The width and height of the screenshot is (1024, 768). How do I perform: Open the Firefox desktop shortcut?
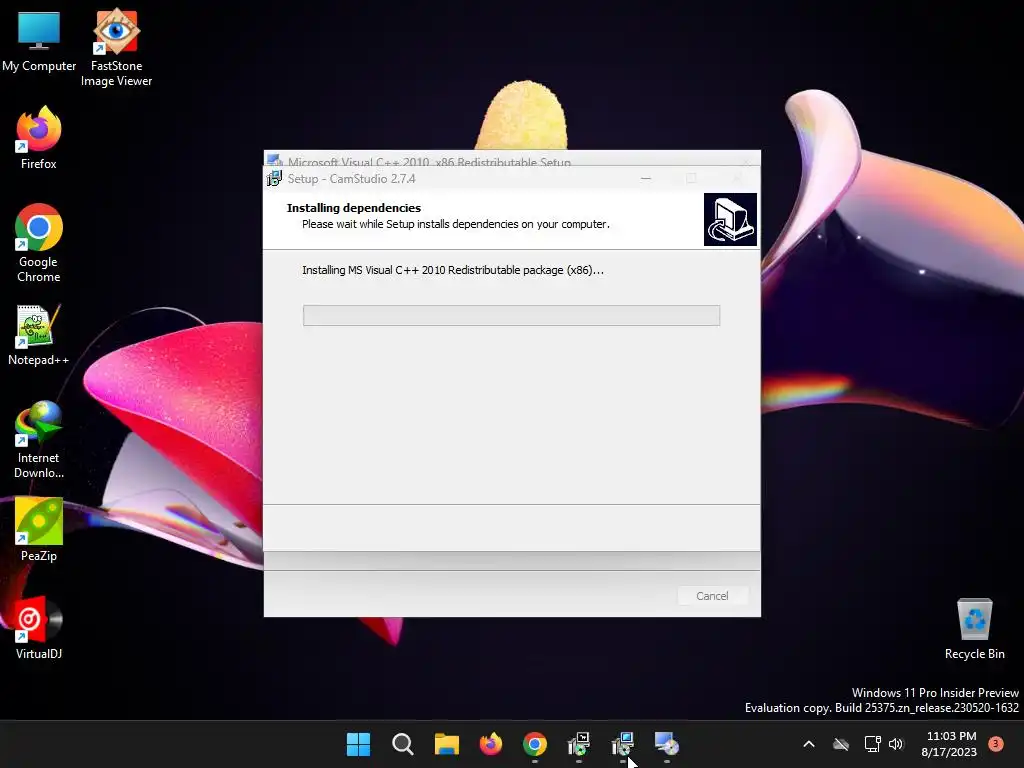[39, 137]
